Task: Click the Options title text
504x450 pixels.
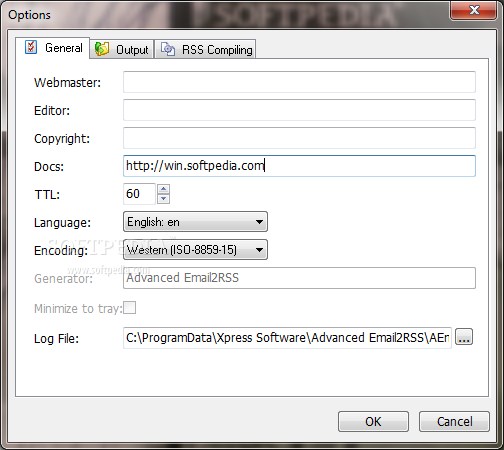Action: pyautogui.click(x=29, y=15)
